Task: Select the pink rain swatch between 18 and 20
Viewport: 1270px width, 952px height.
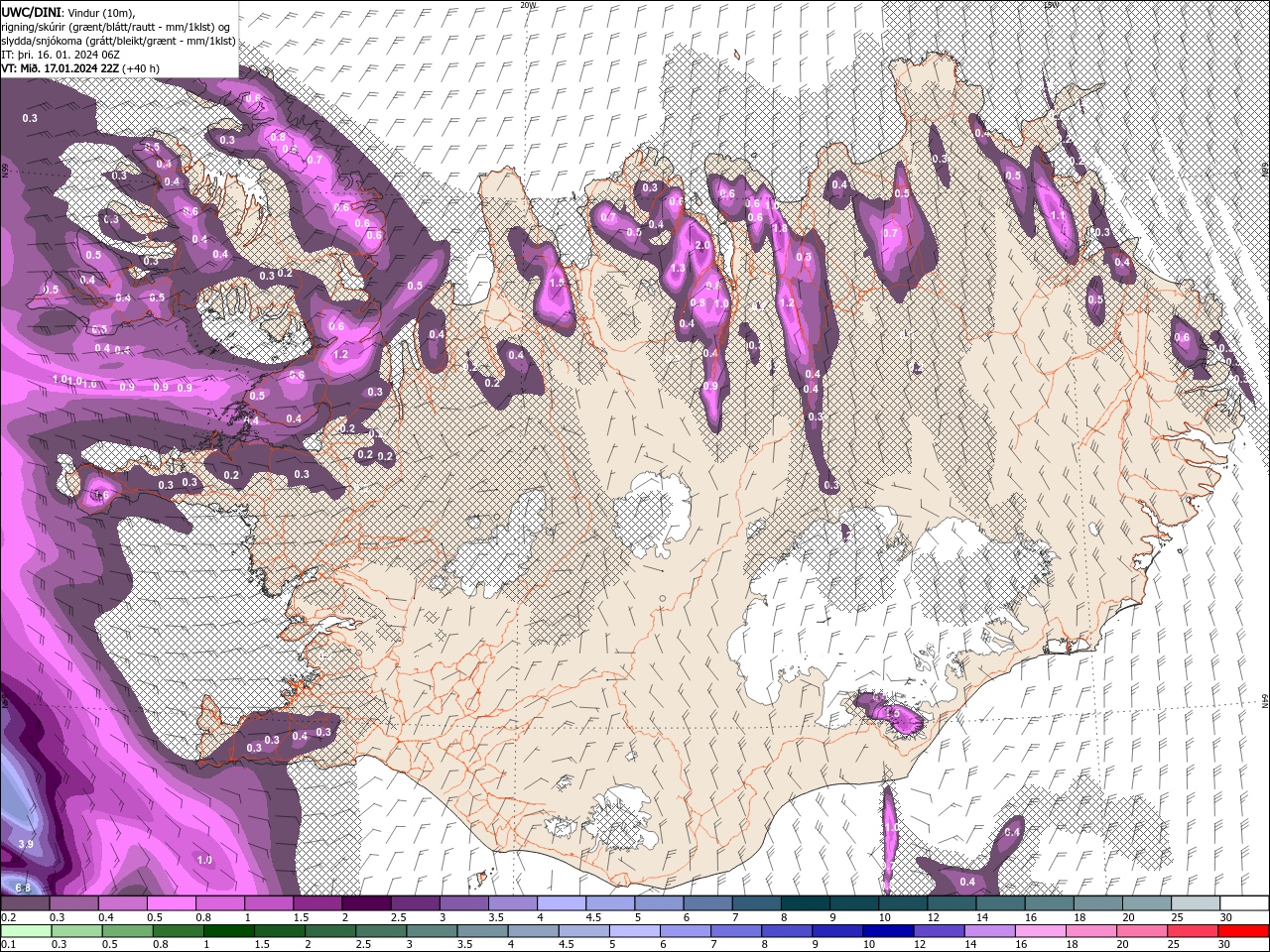Action: (1091, 931)
